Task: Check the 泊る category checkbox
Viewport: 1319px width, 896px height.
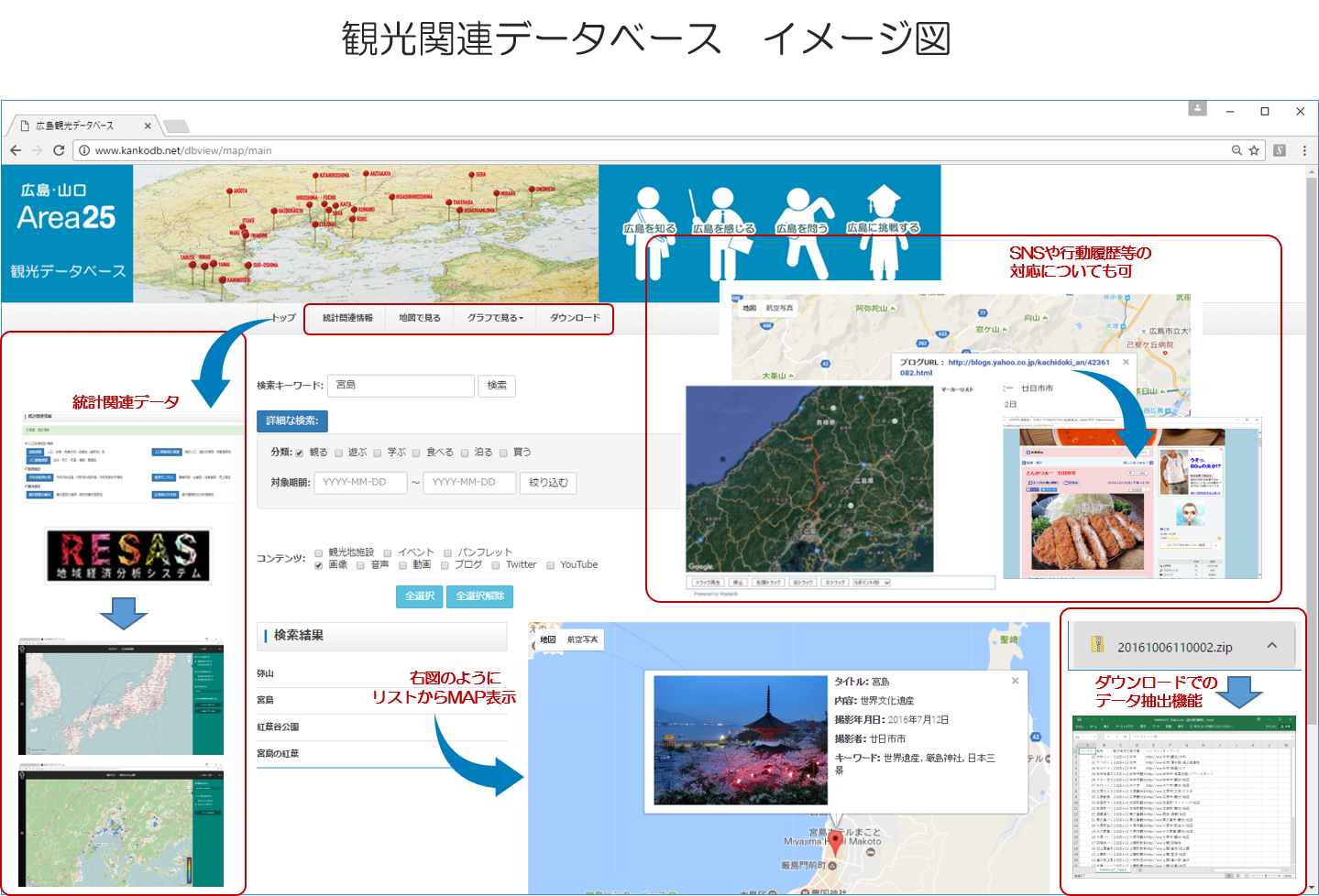Action: click(464, 453)
